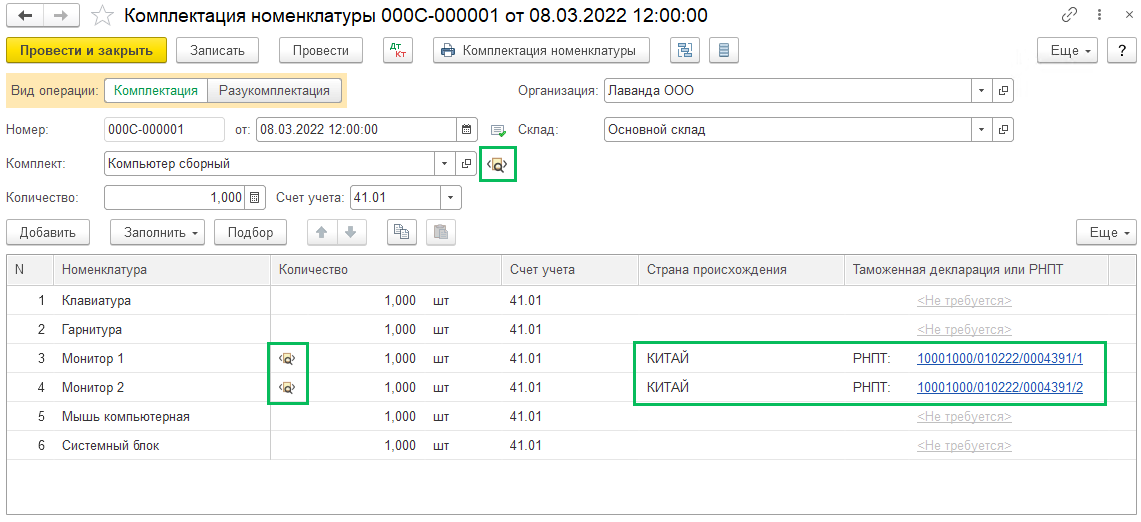The height and width of the screenshot is (522, 1141).
Task: Click the traceability icon for Монитор 2
Action: pyautogui.click(x=288, y=387)
